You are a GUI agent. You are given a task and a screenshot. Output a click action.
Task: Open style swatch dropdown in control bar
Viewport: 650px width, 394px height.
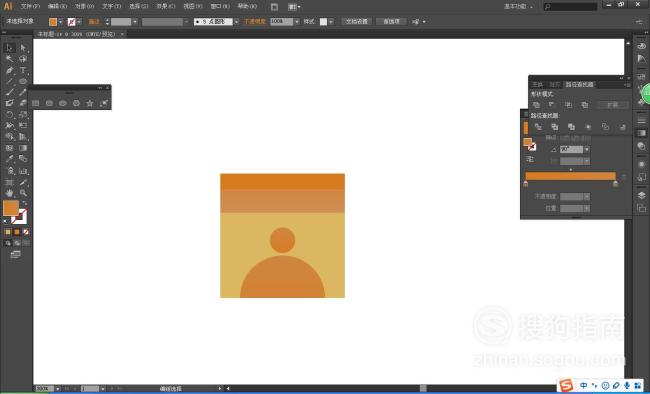(331, 22)
